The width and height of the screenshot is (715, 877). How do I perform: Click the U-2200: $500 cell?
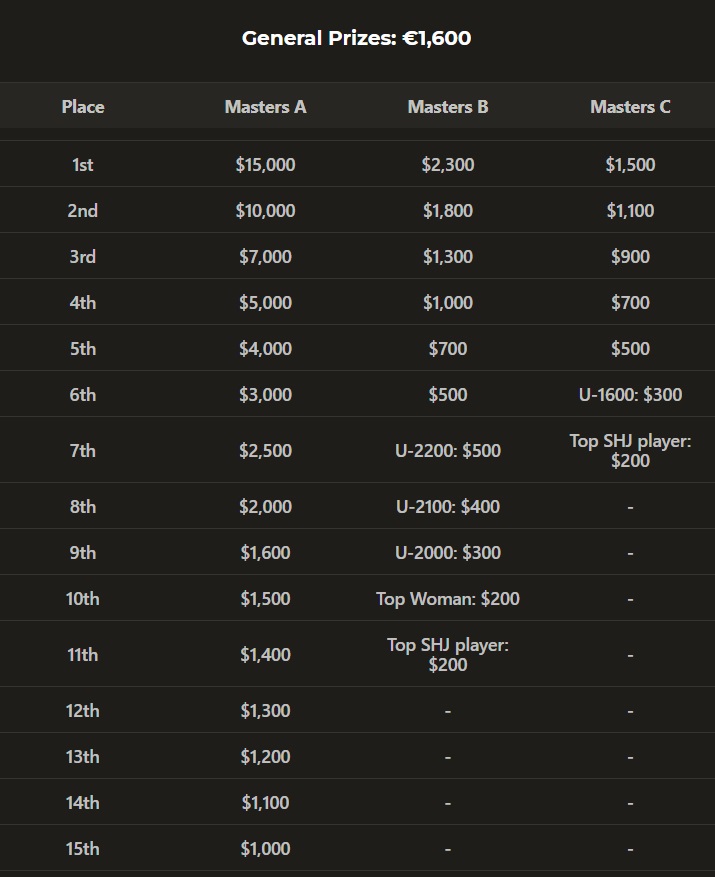[x=448, y=450]
